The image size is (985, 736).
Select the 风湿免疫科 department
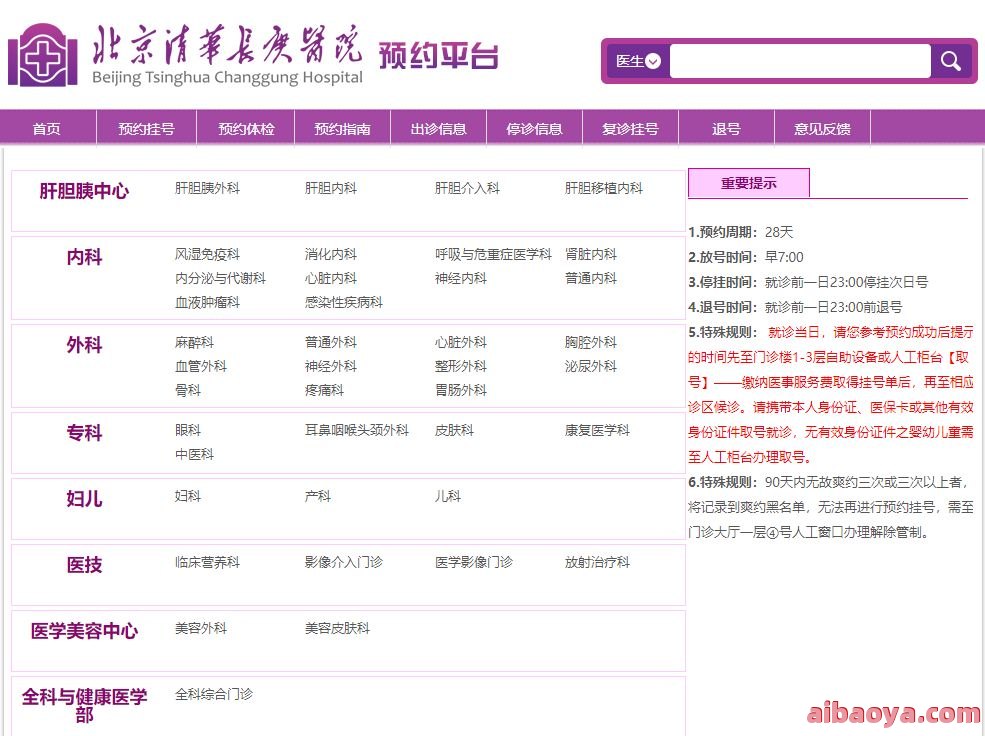click(207, 254)
